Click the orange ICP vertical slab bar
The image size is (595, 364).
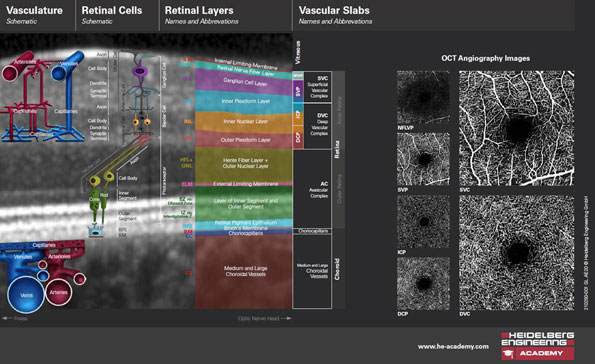[x=298, y=114]
